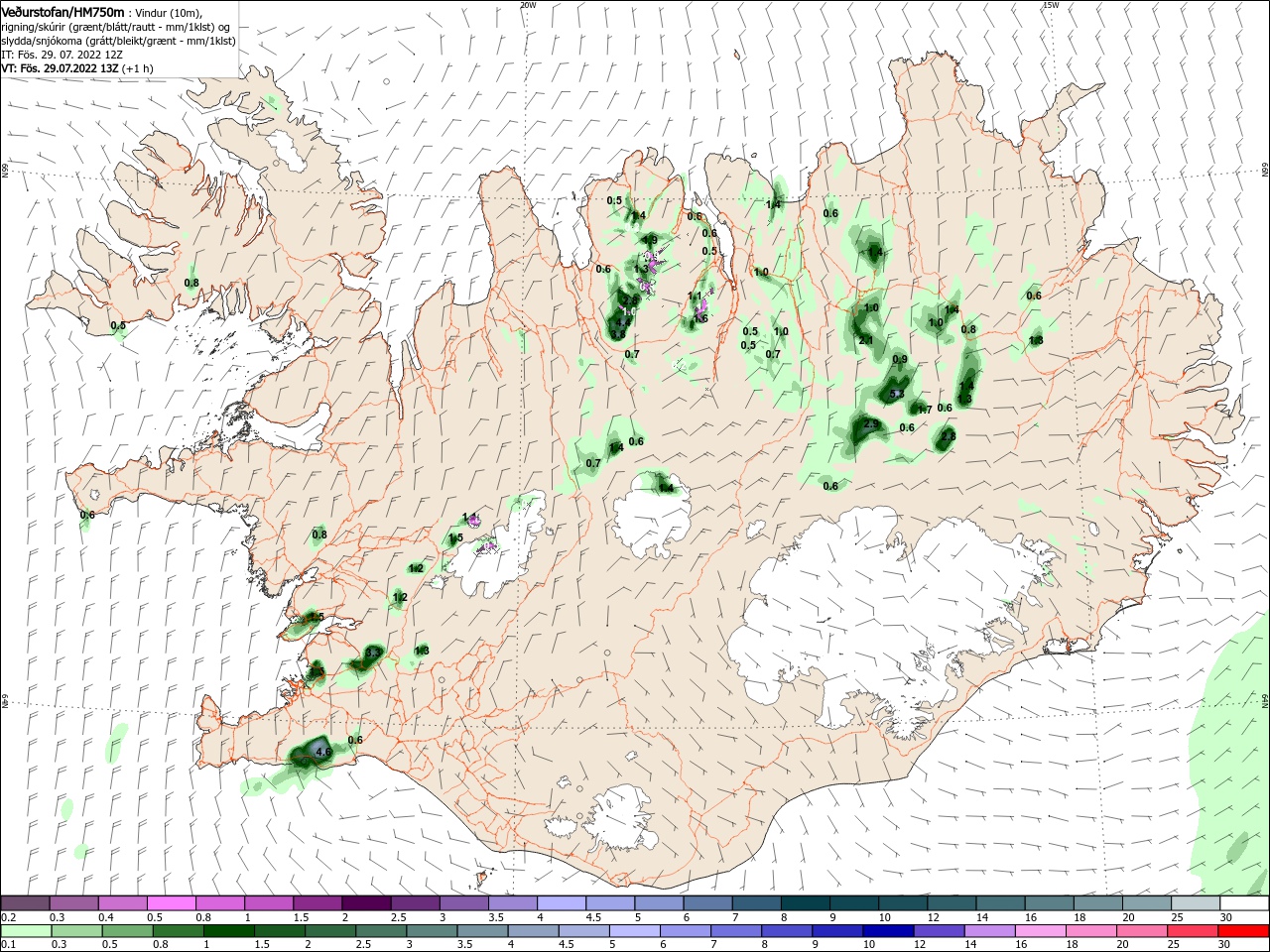
Task: Pick the dusky purple 0.2 swatch in the upper legend row
Action: pyautogui.click(x=25, y=903)
